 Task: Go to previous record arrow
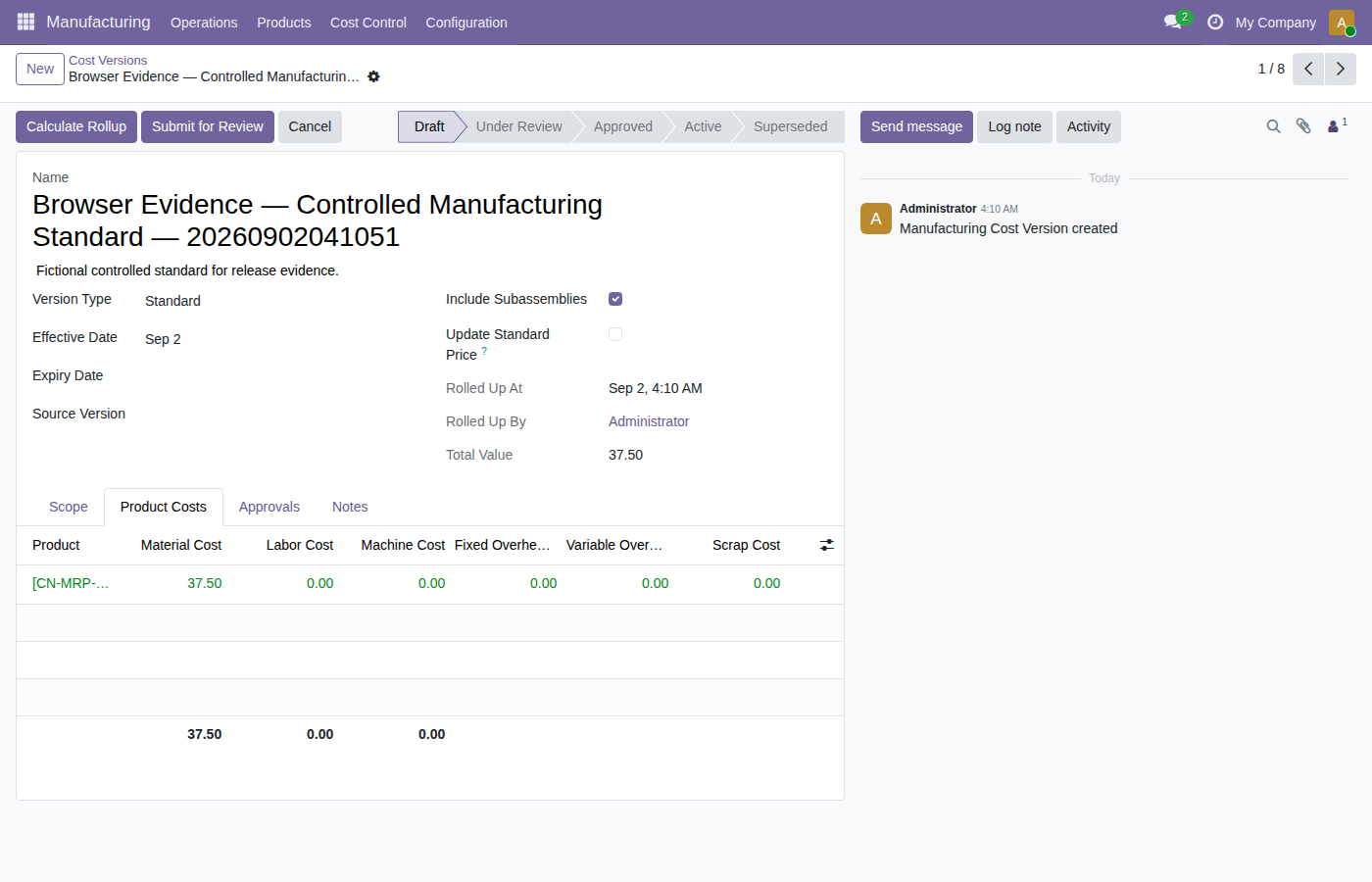(x=1308, y=69)
